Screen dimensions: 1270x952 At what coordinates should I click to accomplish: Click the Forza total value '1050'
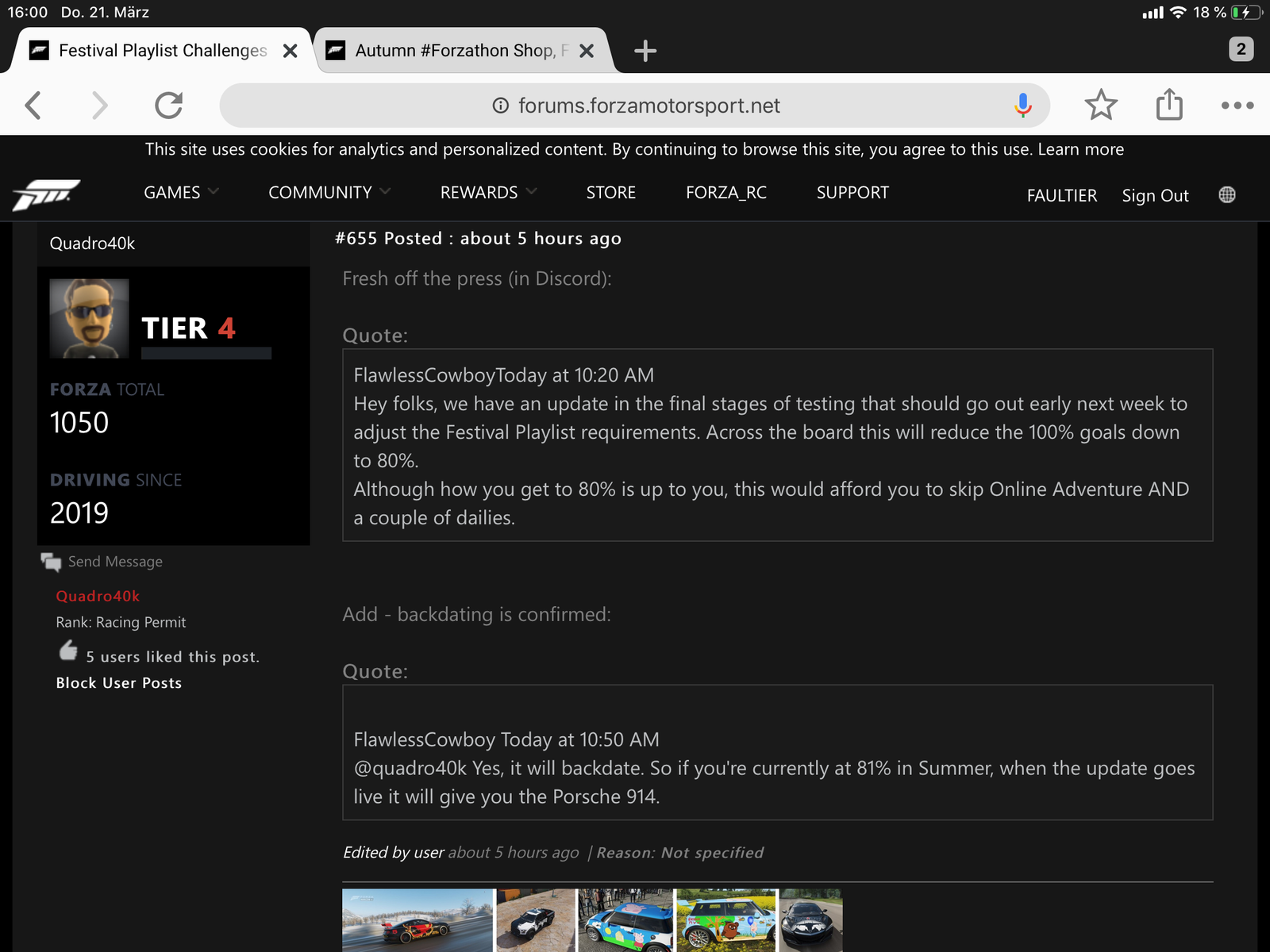click(79, 422)
